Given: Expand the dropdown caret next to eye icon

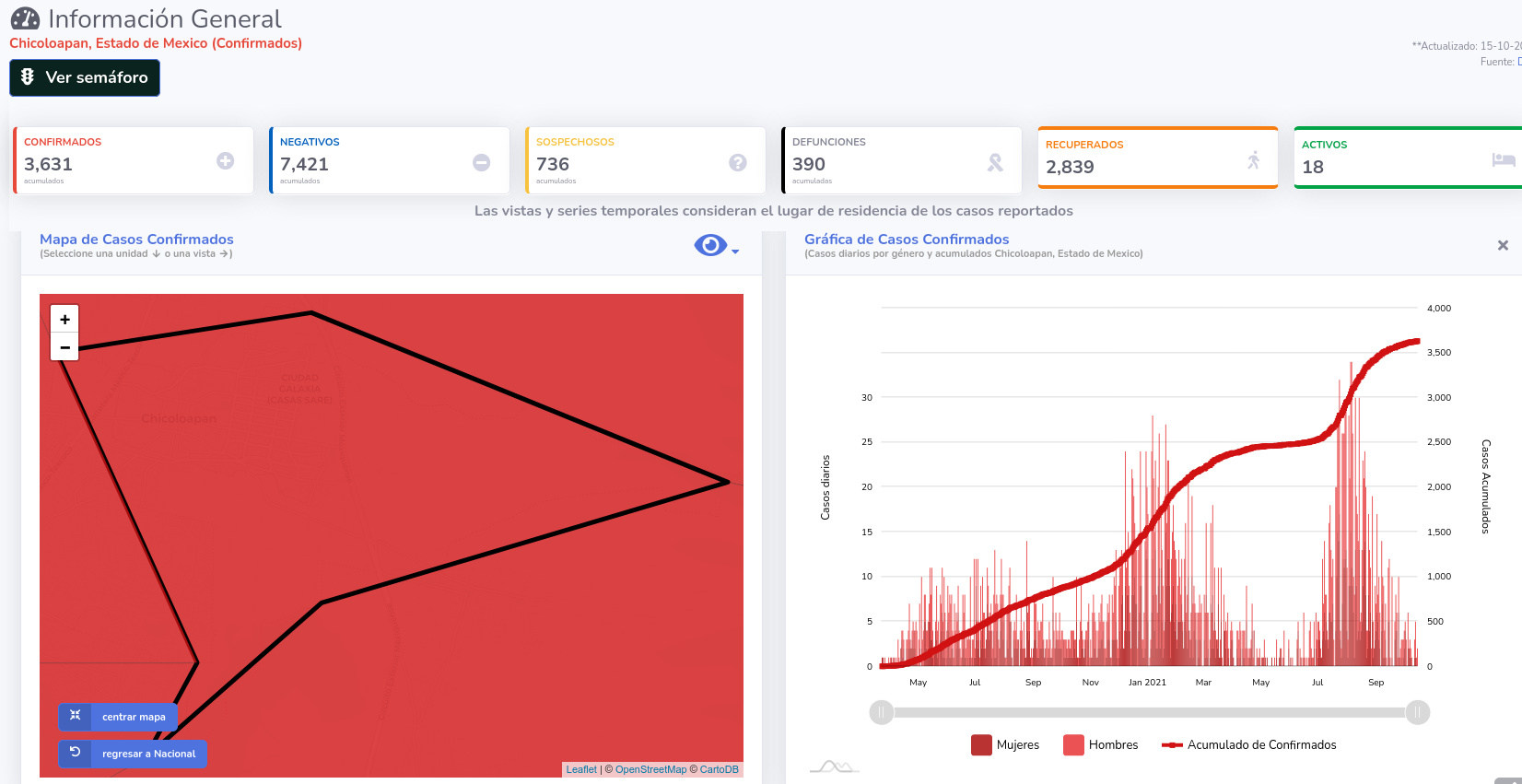Looking at the screenshot, I should 735,252.
